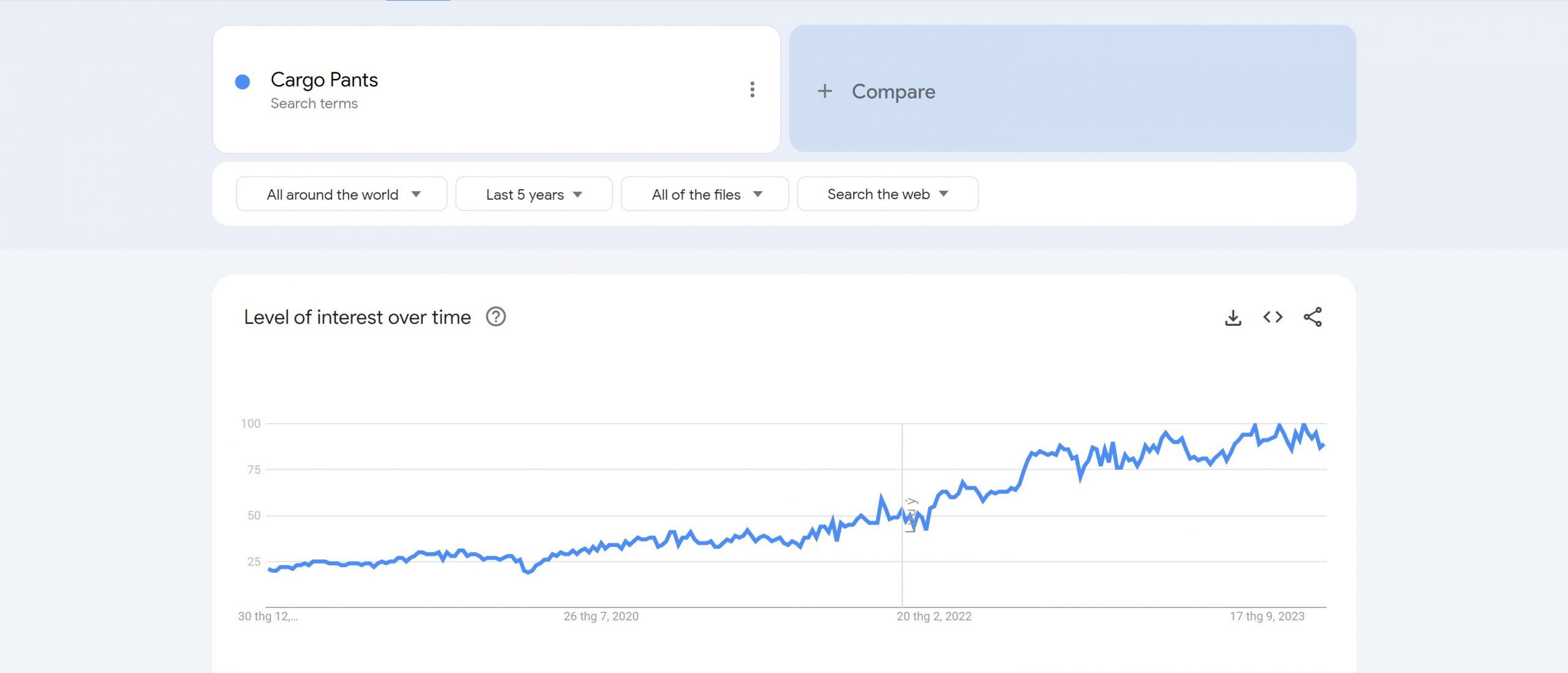Open the All around the world dropdown

(342, 194)
